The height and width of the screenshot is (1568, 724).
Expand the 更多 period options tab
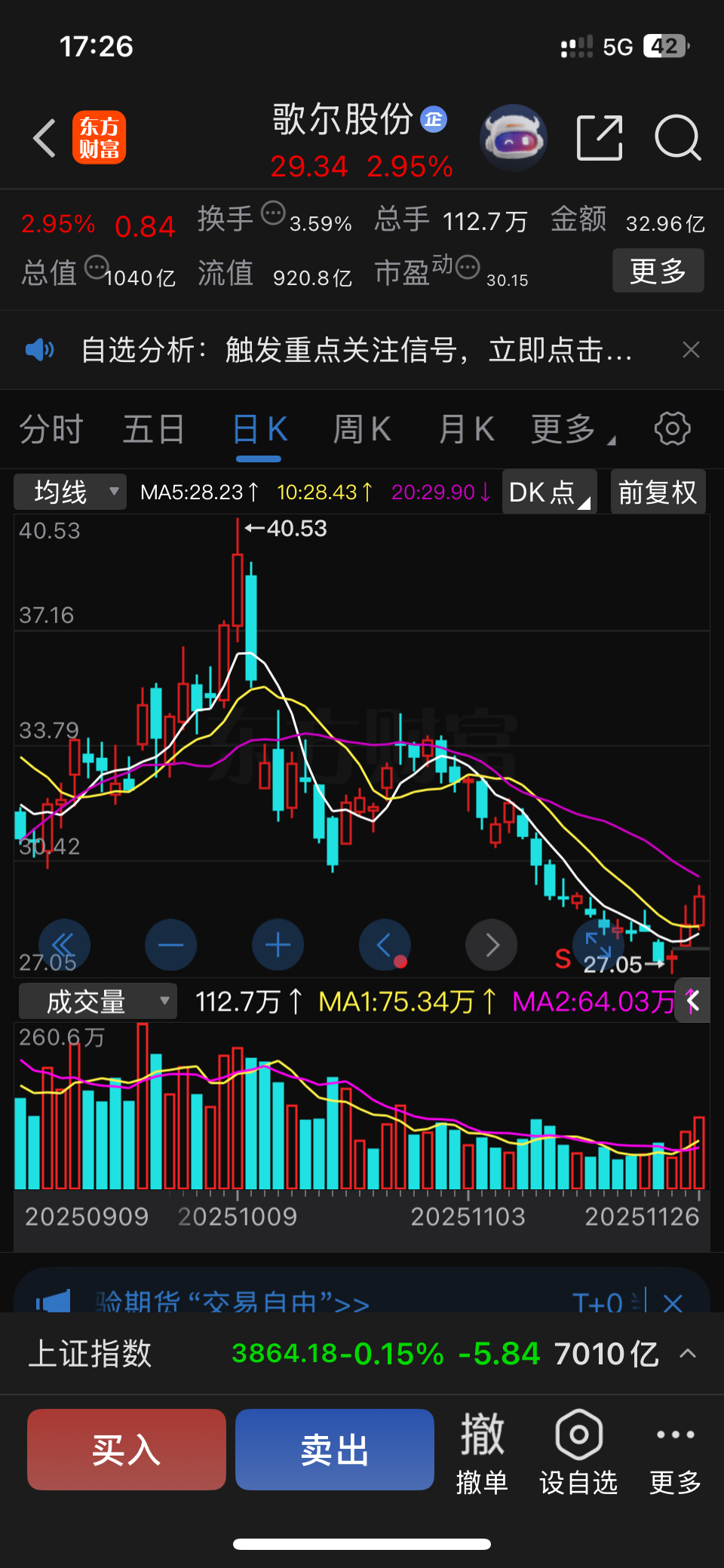(573, 429)
